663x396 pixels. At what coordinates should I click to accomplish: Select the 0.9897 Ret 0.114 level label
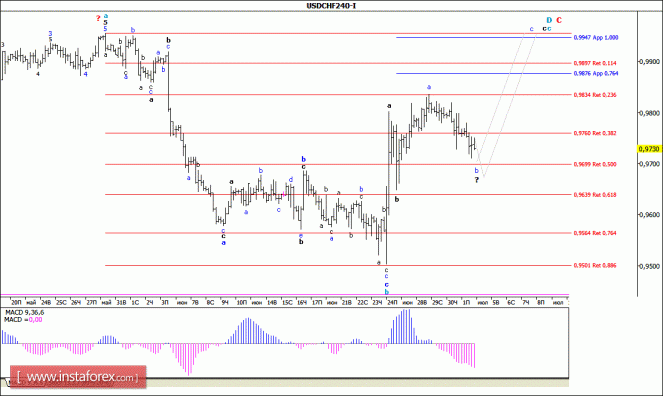coord(595,63)
